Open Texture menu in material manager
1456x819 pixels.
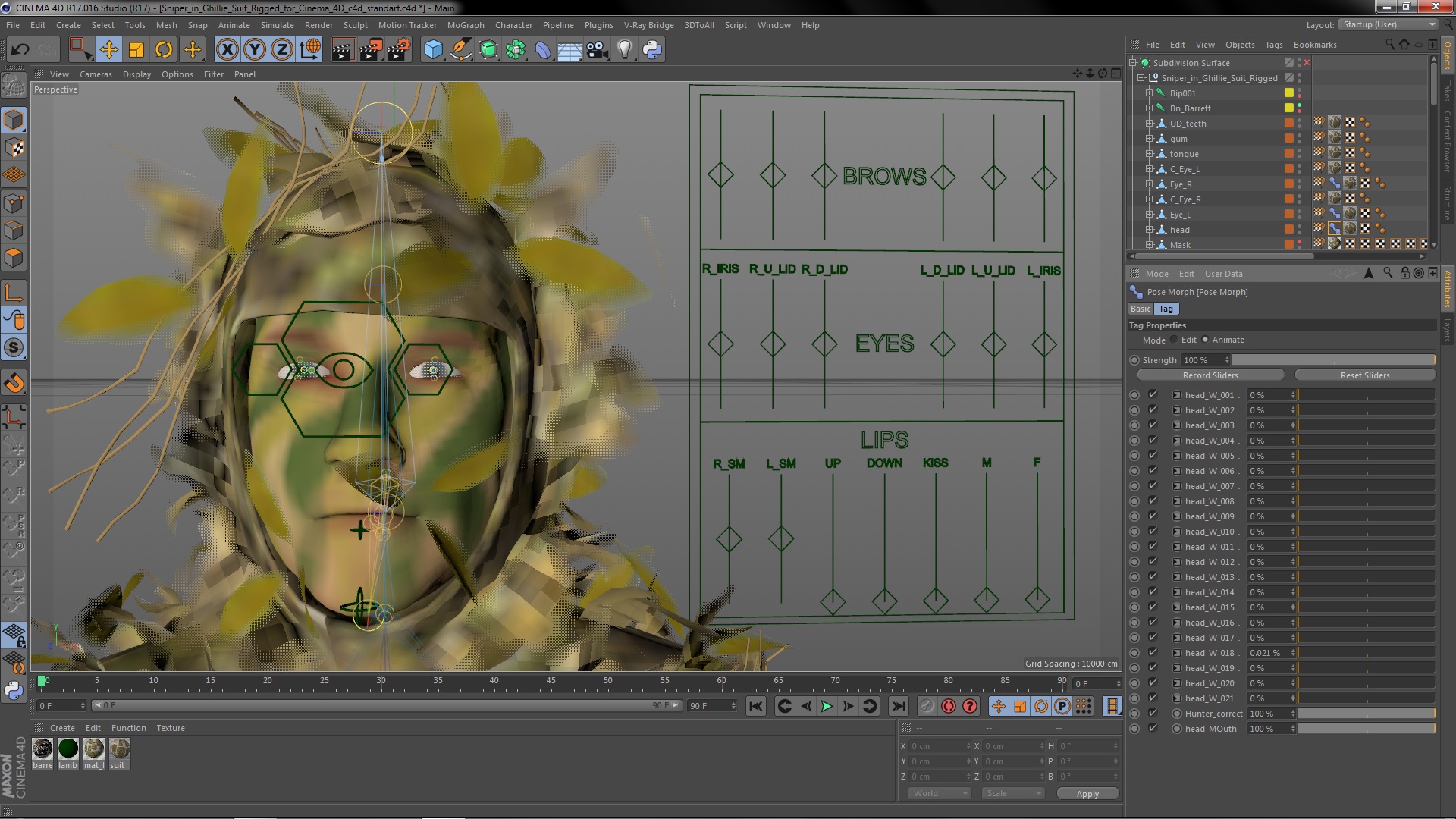(171, 728)
